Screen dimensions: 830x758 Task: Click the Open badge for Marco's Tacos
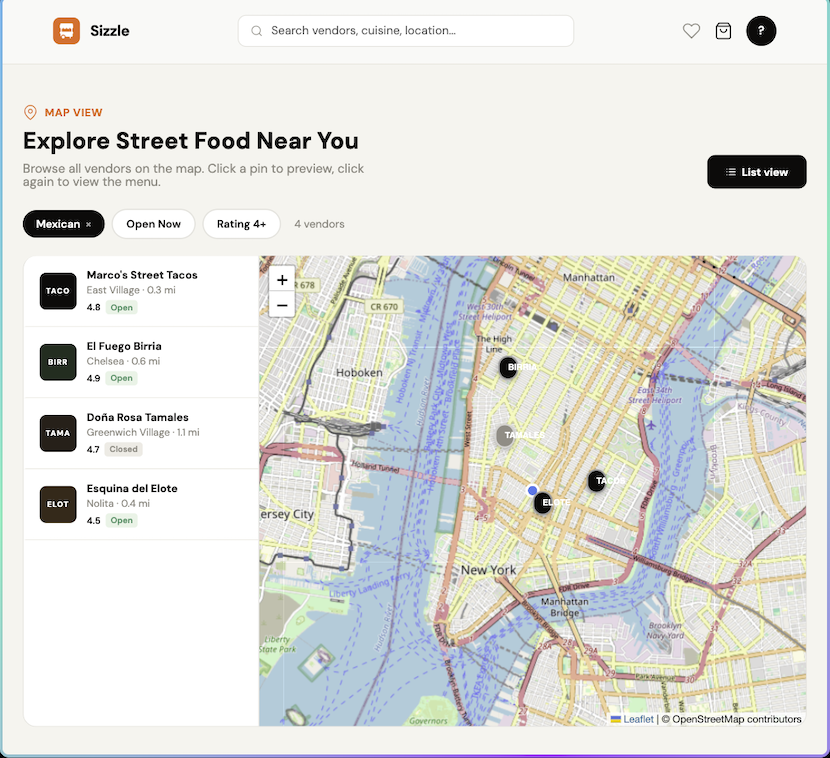click(x=121, y=308)
